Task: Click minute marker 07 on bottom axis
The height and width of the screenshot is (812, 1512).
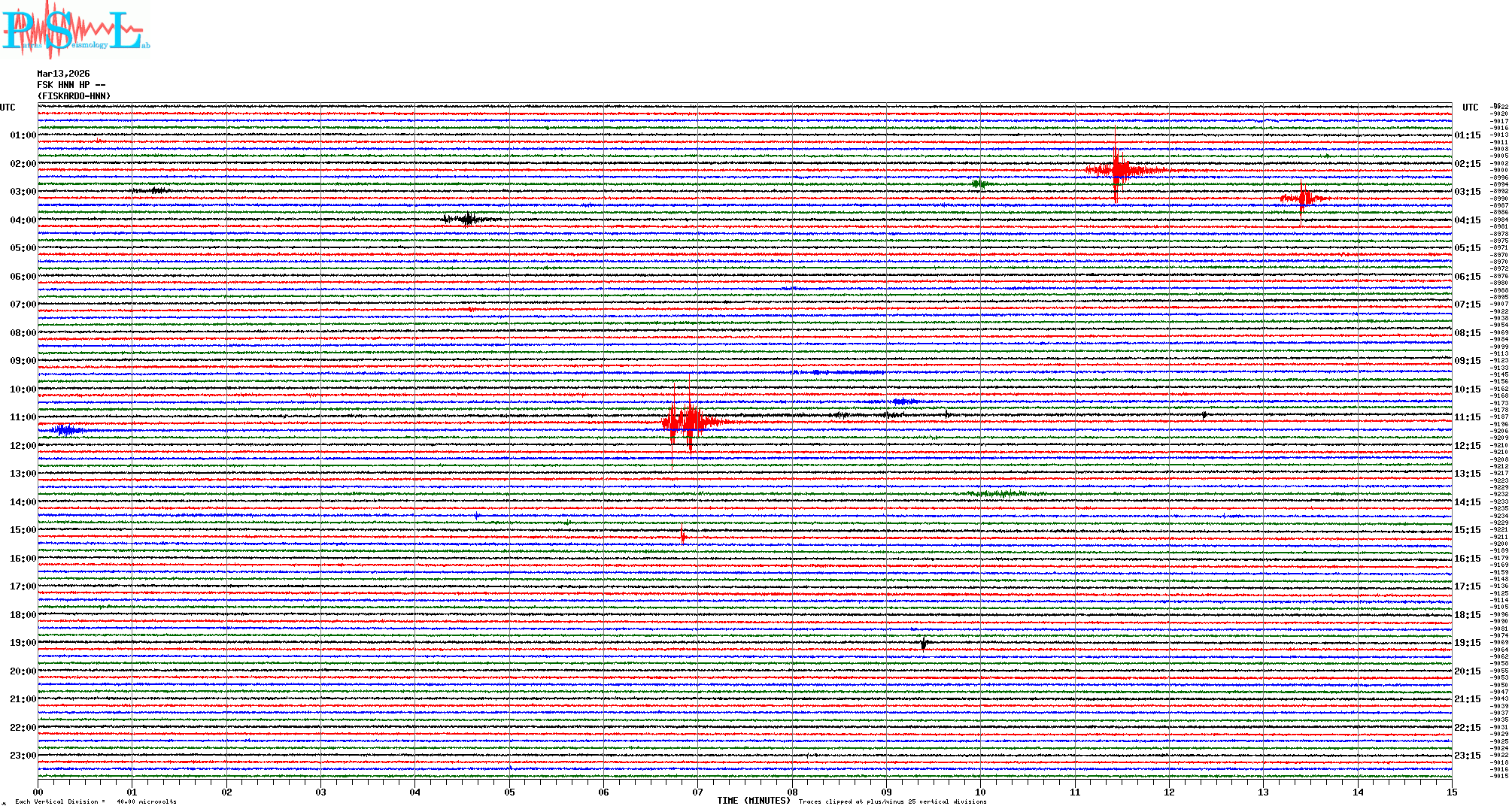Action: point(698,792)
